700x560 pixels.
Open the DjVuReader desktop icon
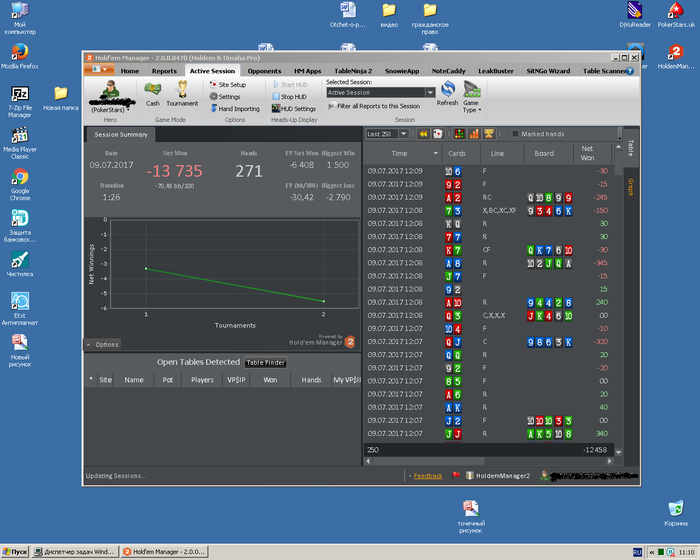[635, 15]
